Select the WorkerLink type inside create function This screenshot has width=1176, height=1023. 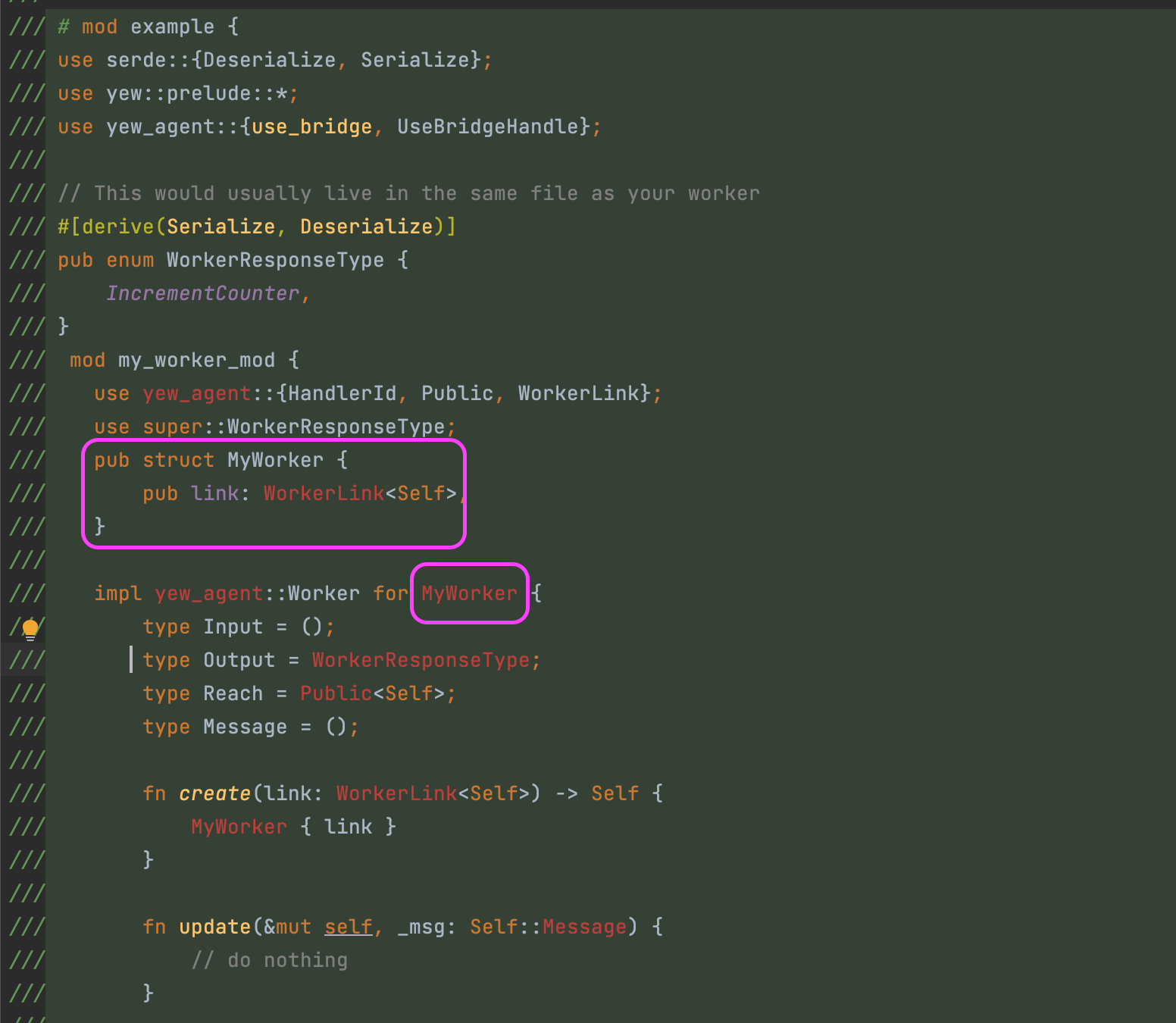click(x=396, y=793)
